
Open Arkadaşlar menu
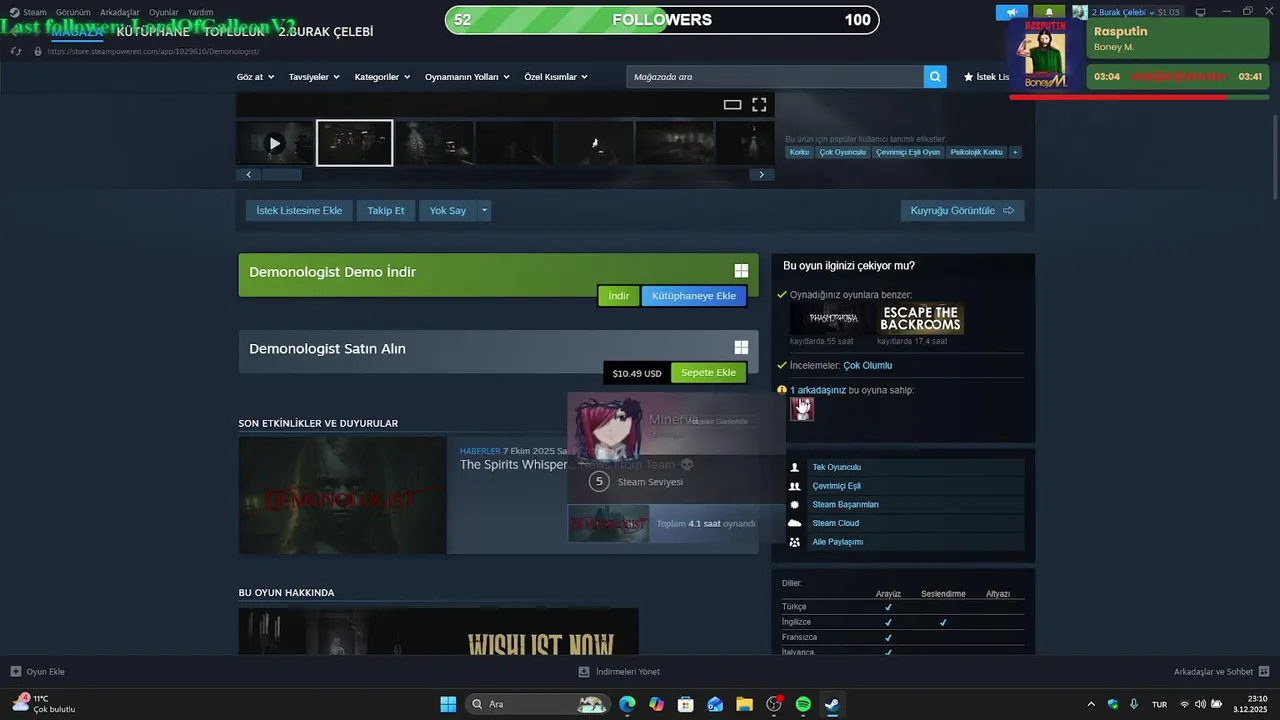pos(120,12)
